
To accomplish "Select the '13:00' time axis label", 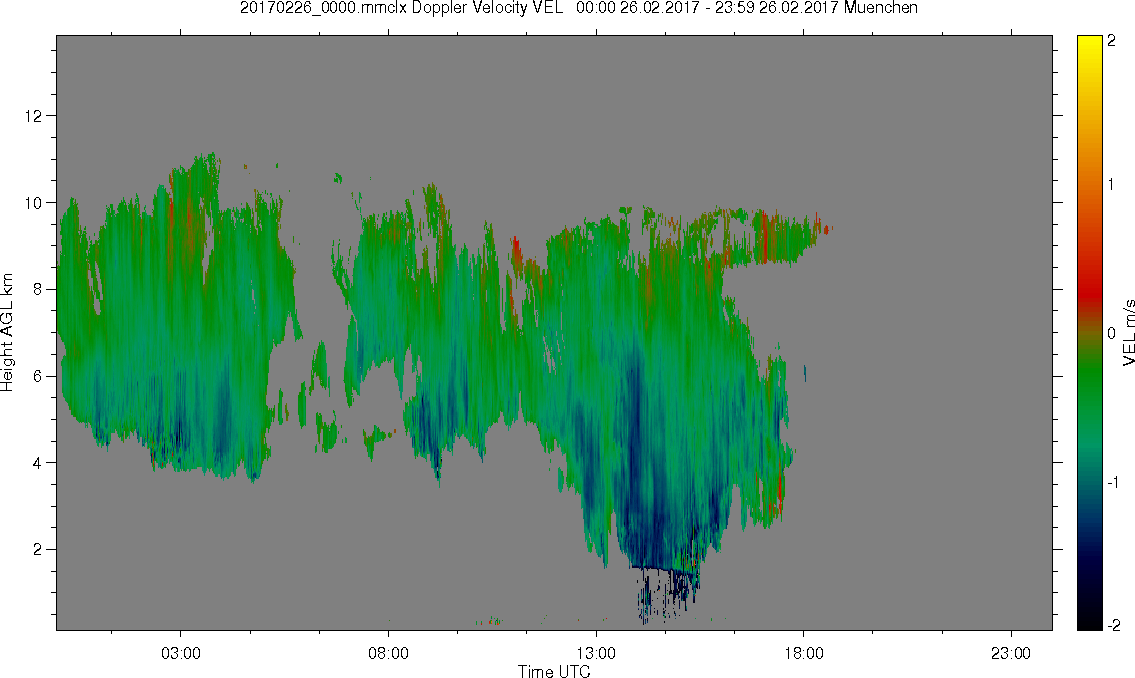I will (596, 654).
